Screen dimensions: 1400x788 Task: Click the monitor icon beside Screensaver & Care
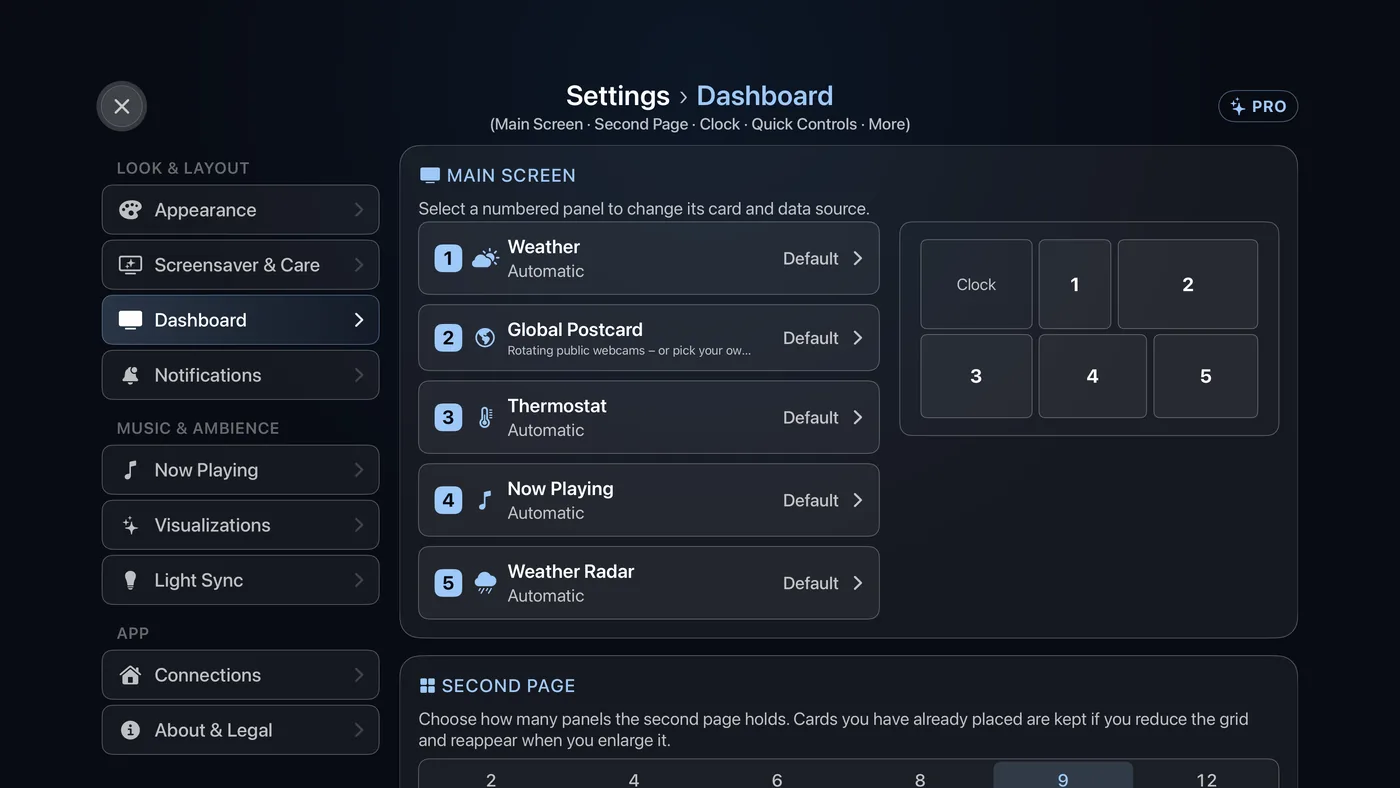tap(130, 265)
